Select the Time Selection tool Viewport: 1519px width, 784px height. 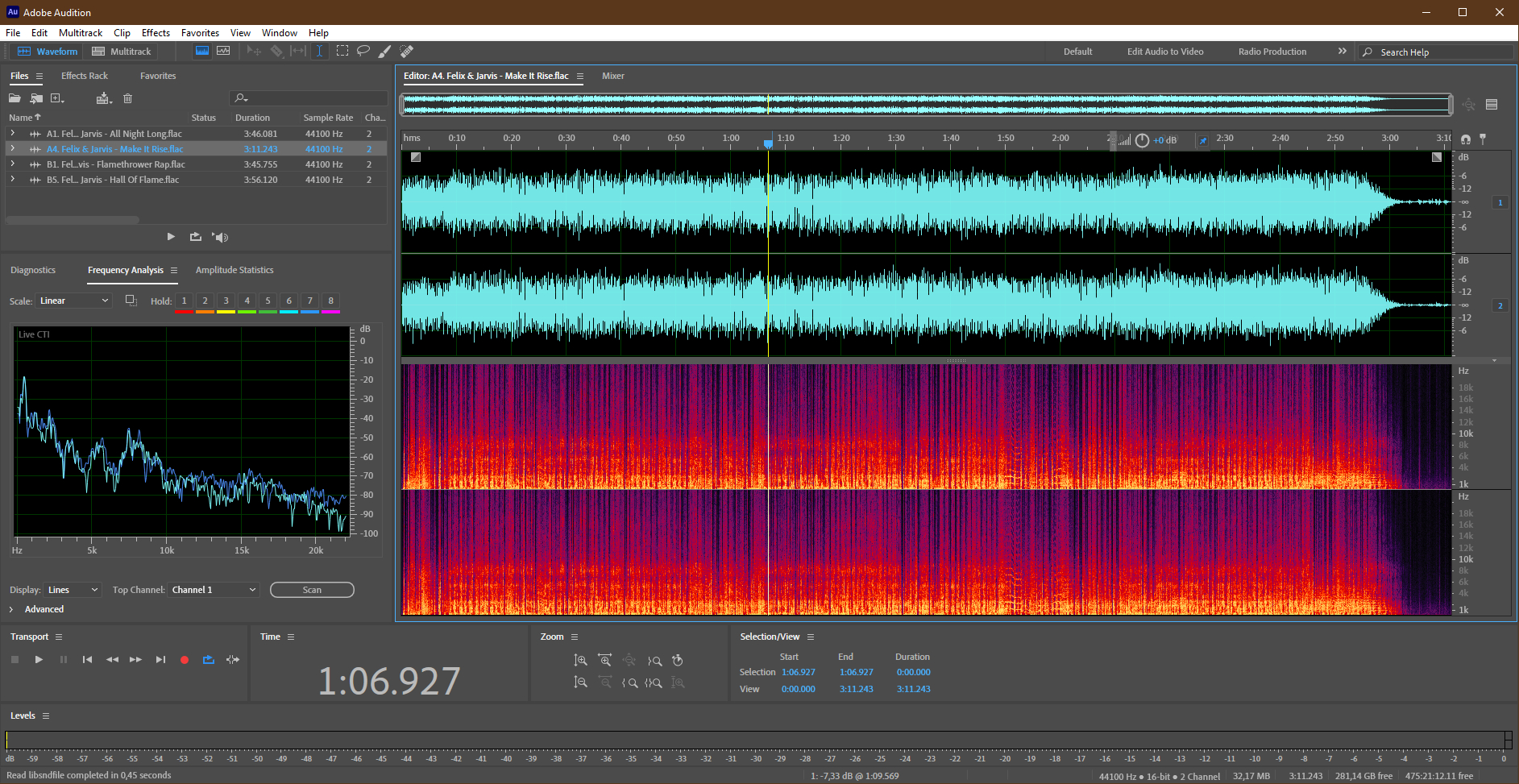(x=319, y=51)
